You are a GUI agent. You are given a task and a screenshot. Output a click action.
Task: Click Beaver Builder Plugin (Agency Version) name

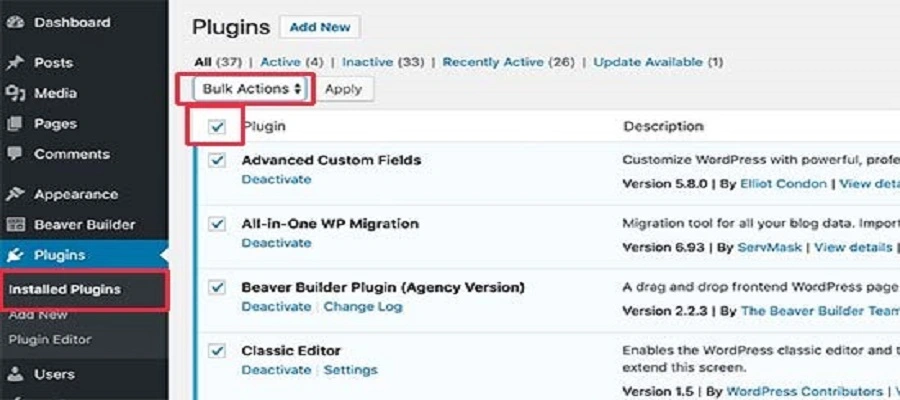point(383,287)
